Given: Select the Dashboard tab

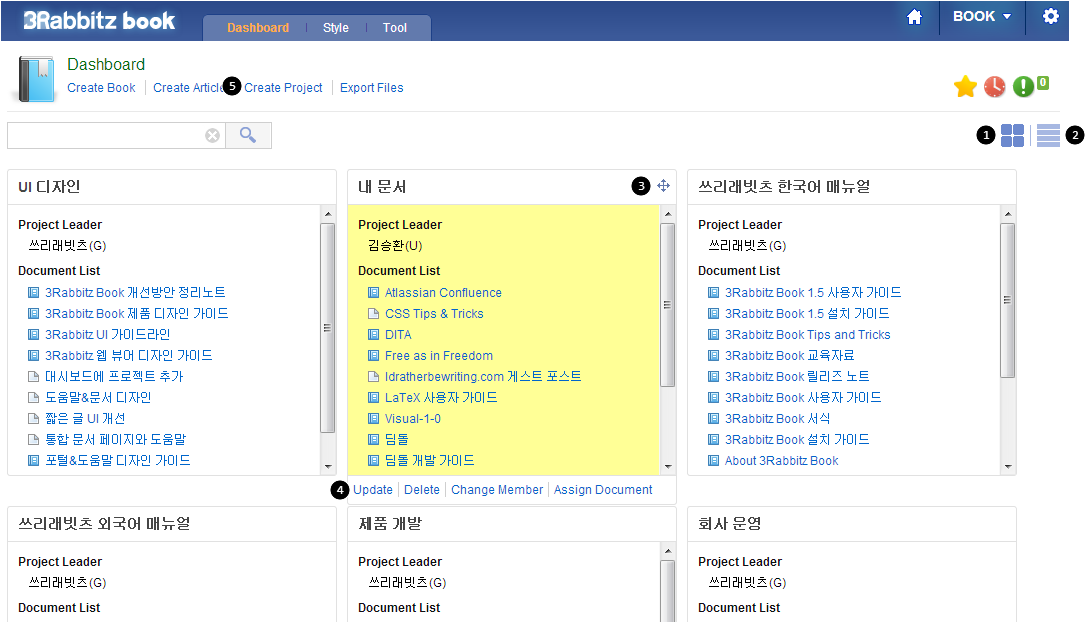Looking at the screenshot, I should tap(258, 28).
